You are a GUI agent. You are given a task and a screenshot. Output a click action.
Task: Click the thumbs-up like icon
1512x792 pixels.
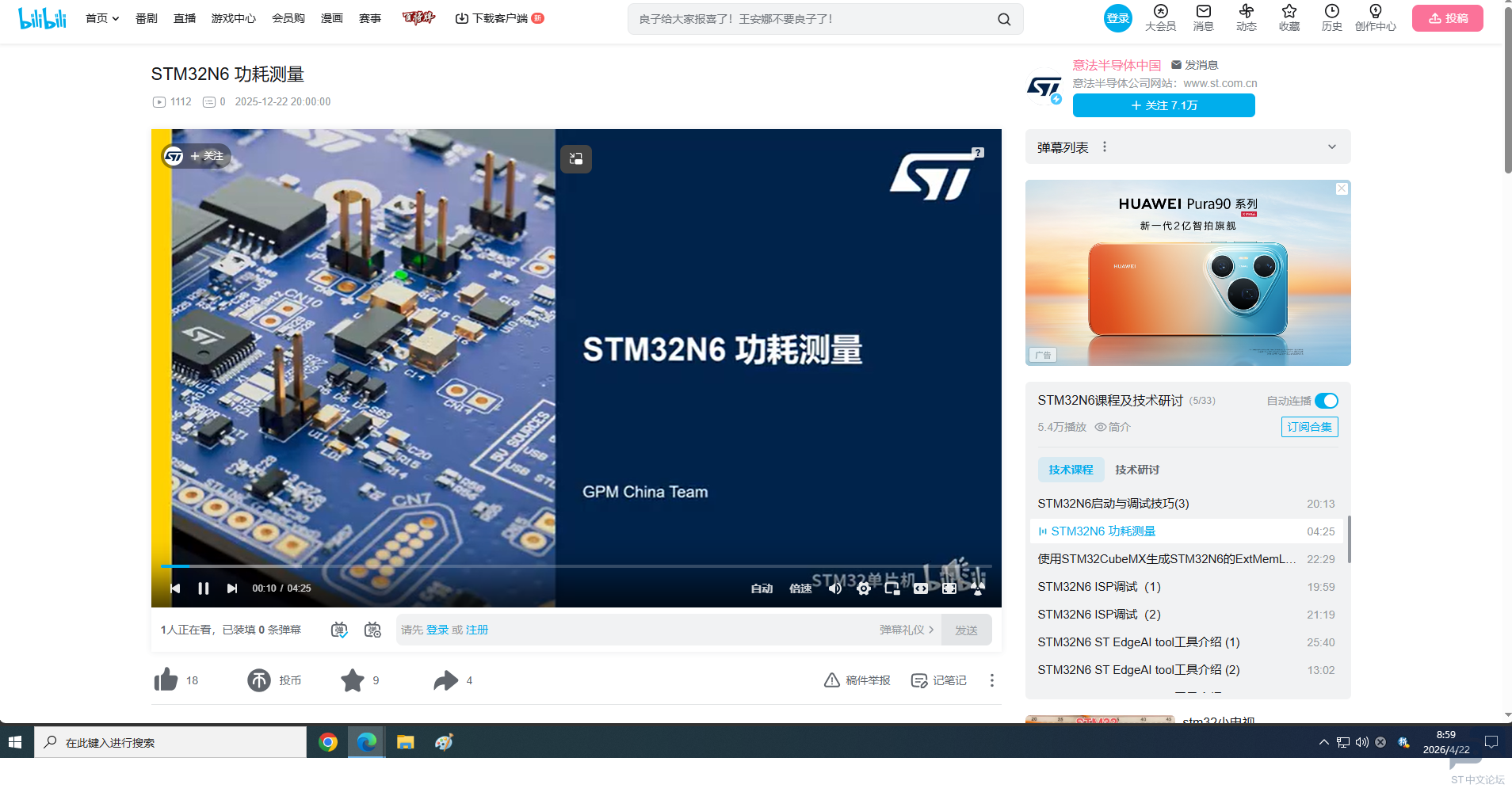pyautogui.click(x=166, y=680)
